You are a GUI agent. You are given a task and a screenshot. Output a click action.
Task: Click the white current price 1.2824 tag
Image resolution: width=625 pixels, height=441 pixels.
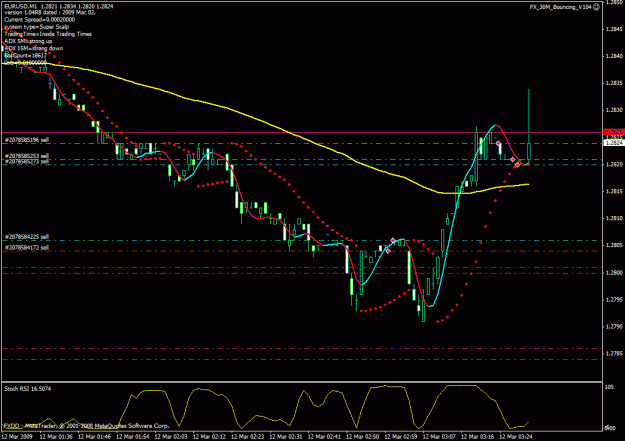point(614,142)
